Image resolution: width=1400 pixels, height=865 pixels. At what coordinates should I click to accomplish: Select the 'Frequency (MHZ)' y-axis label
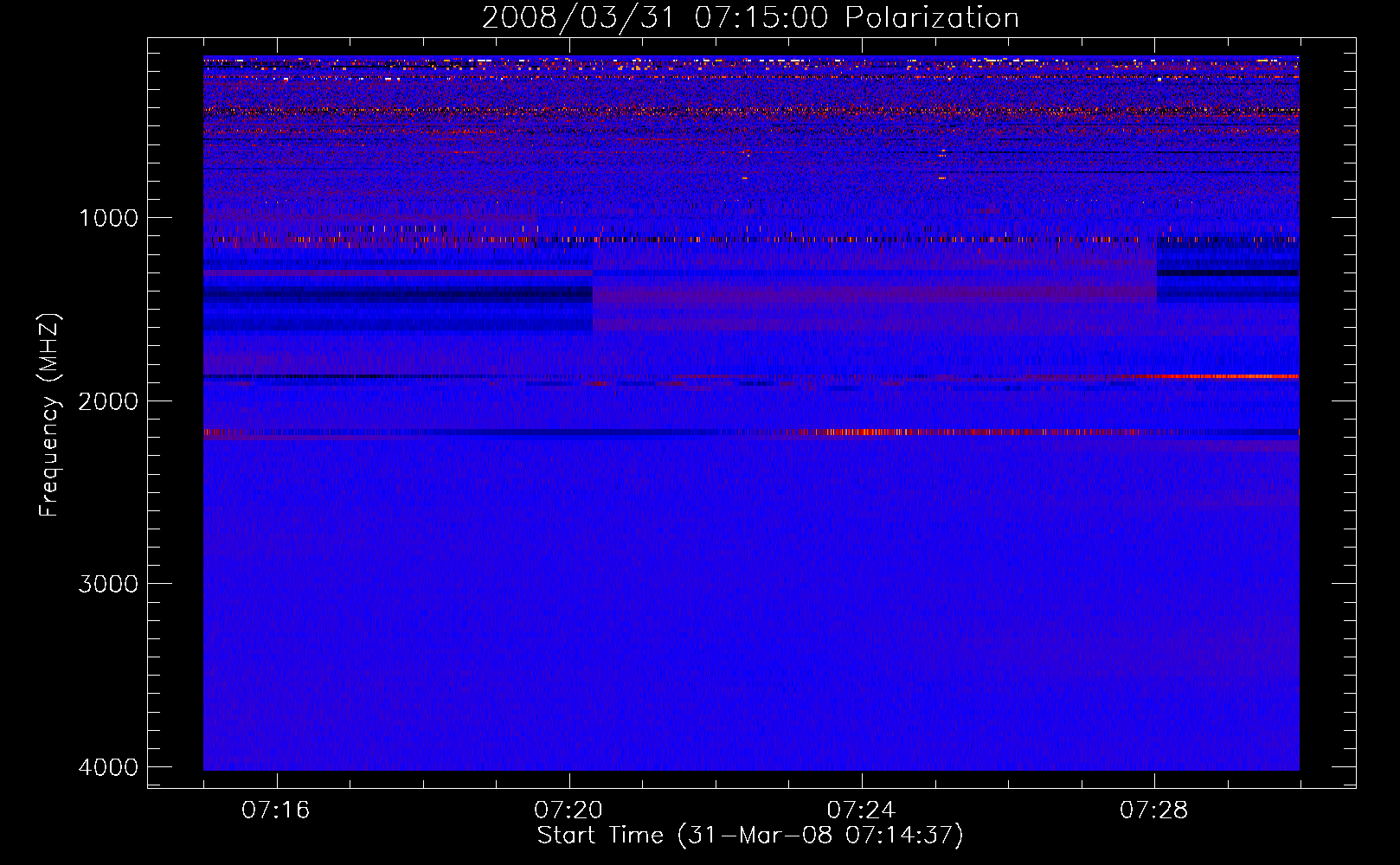pos(50,415)
